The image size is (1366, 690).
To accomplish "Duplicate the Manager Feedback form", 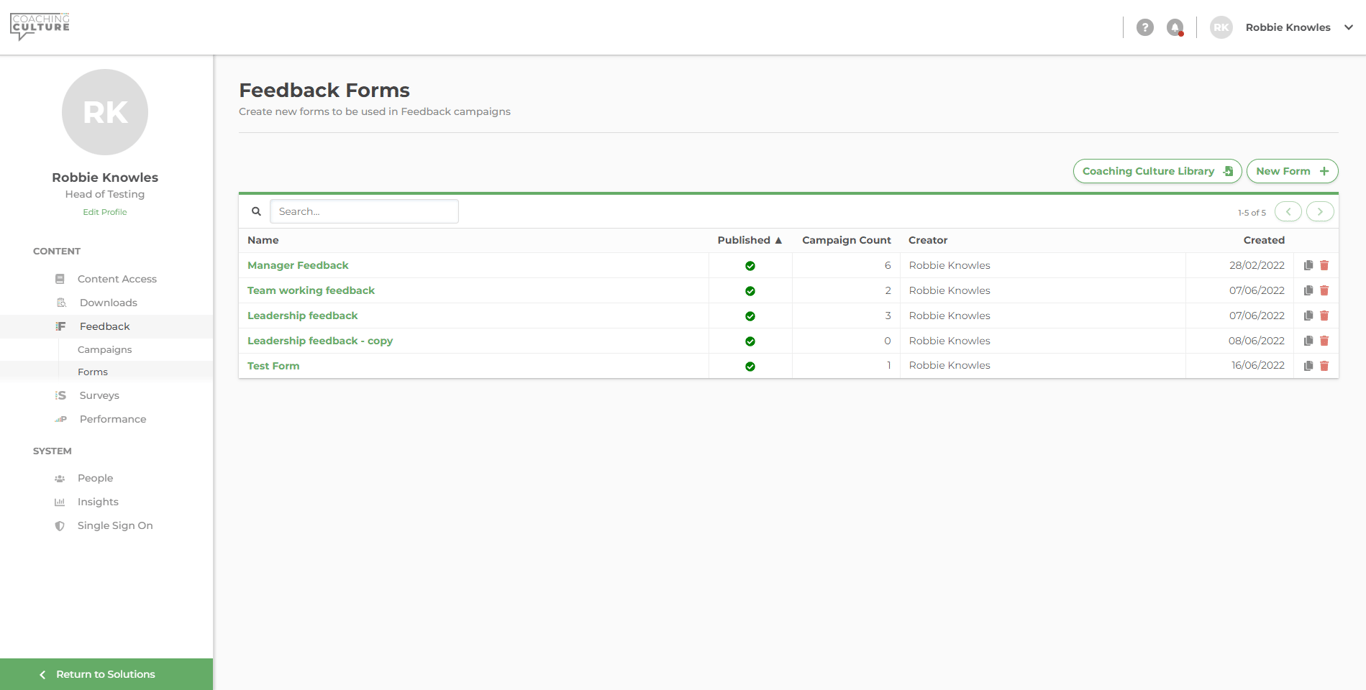I will tap(1308, 266).
